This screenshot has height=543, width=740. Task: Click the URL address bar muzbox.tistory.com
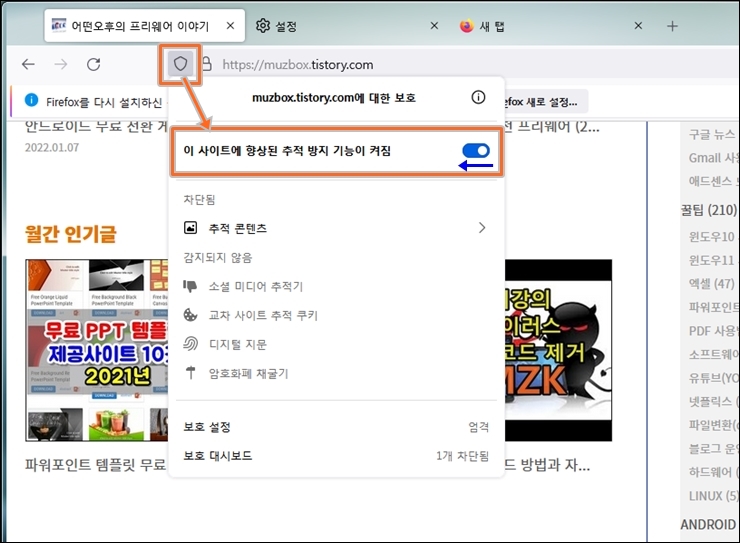(x=298, y=65)
